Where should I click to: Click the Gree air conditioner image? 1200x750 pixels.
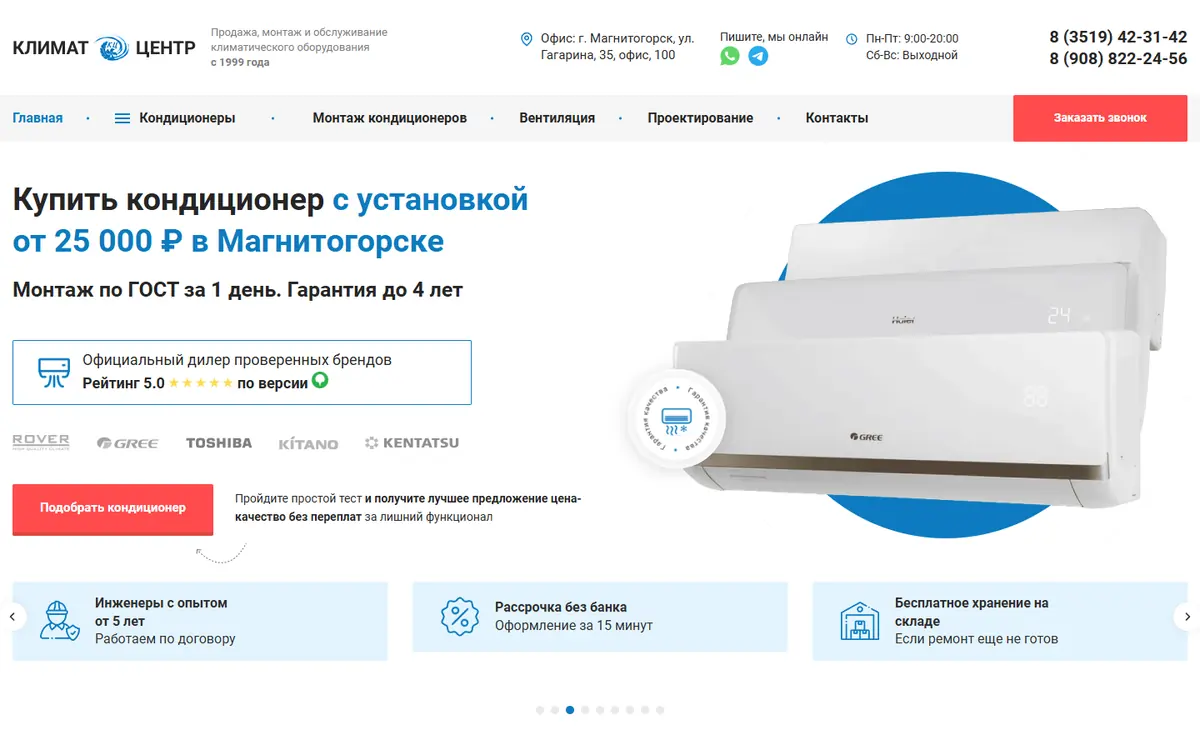[905, 420]
